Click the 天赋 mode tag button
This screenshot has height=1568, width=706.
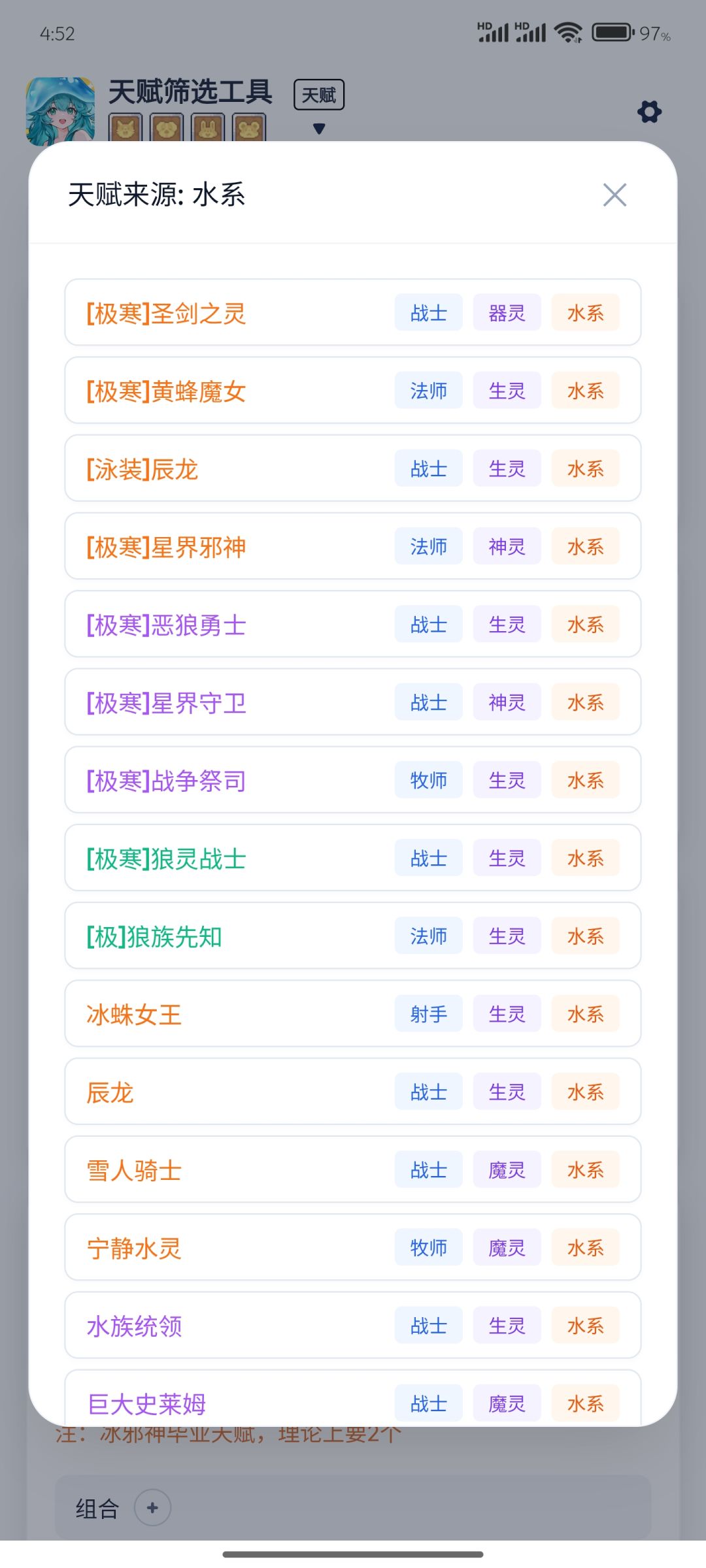[x=319, y=95]
